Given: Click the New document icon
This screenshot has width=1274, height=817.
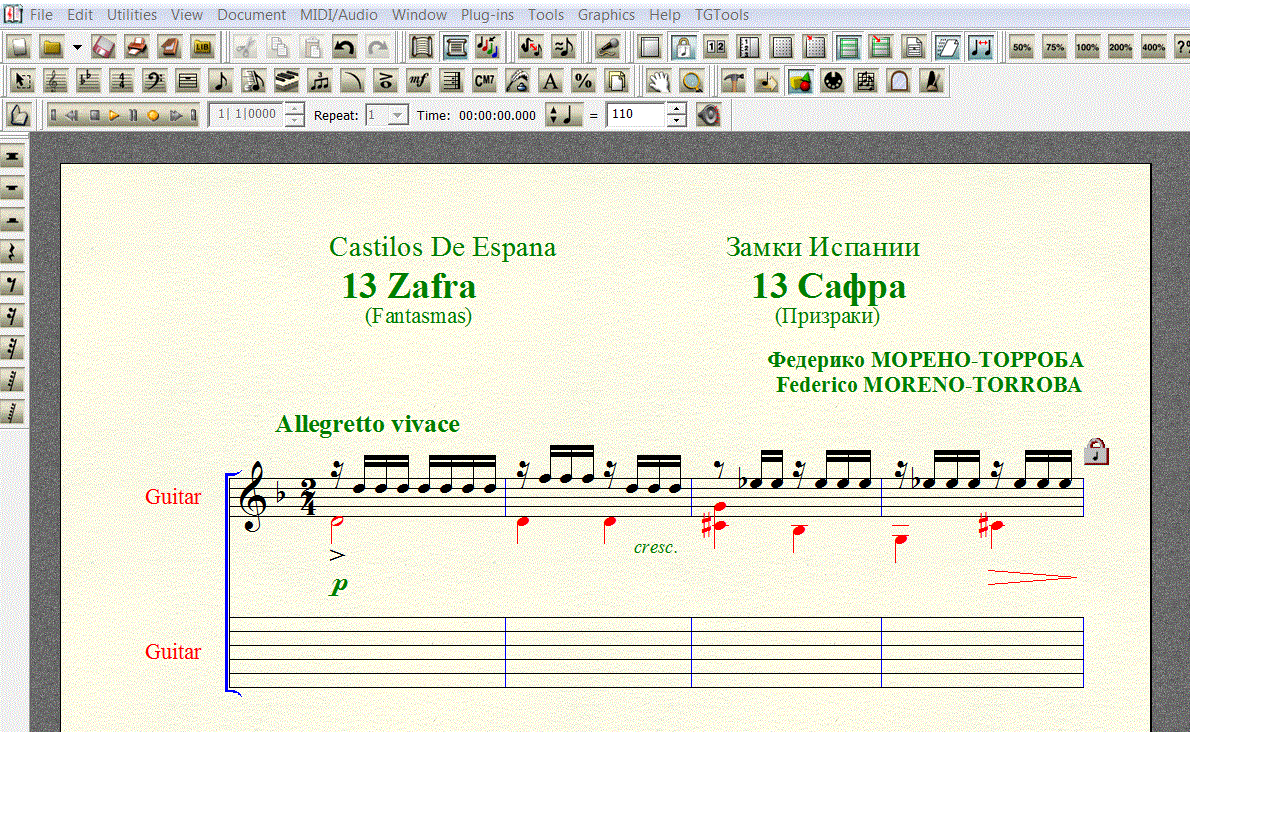Looking at the screenshot, I should 18,47.
